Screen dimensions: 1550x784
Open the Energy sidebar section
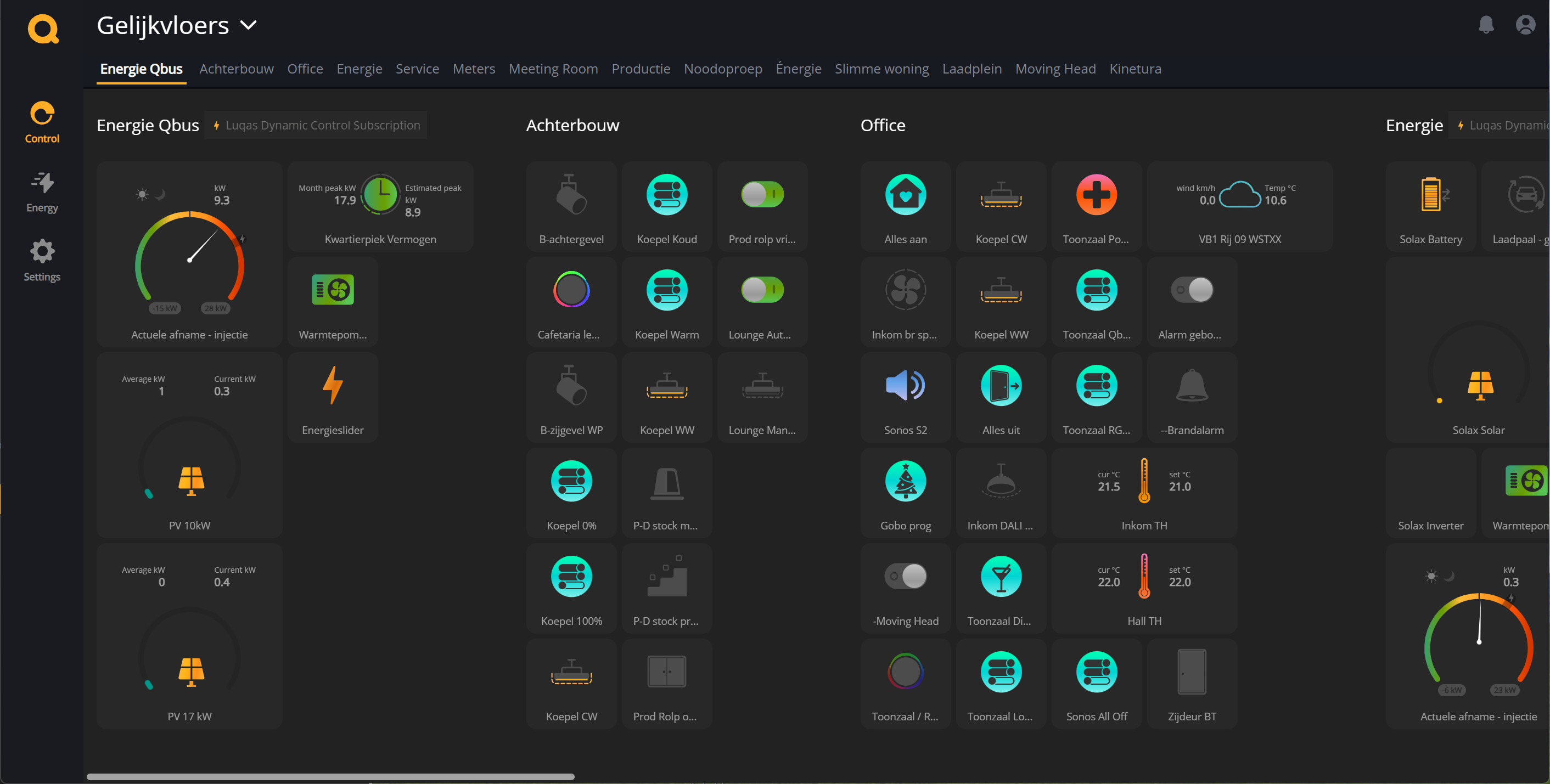[x=42, y=192]
